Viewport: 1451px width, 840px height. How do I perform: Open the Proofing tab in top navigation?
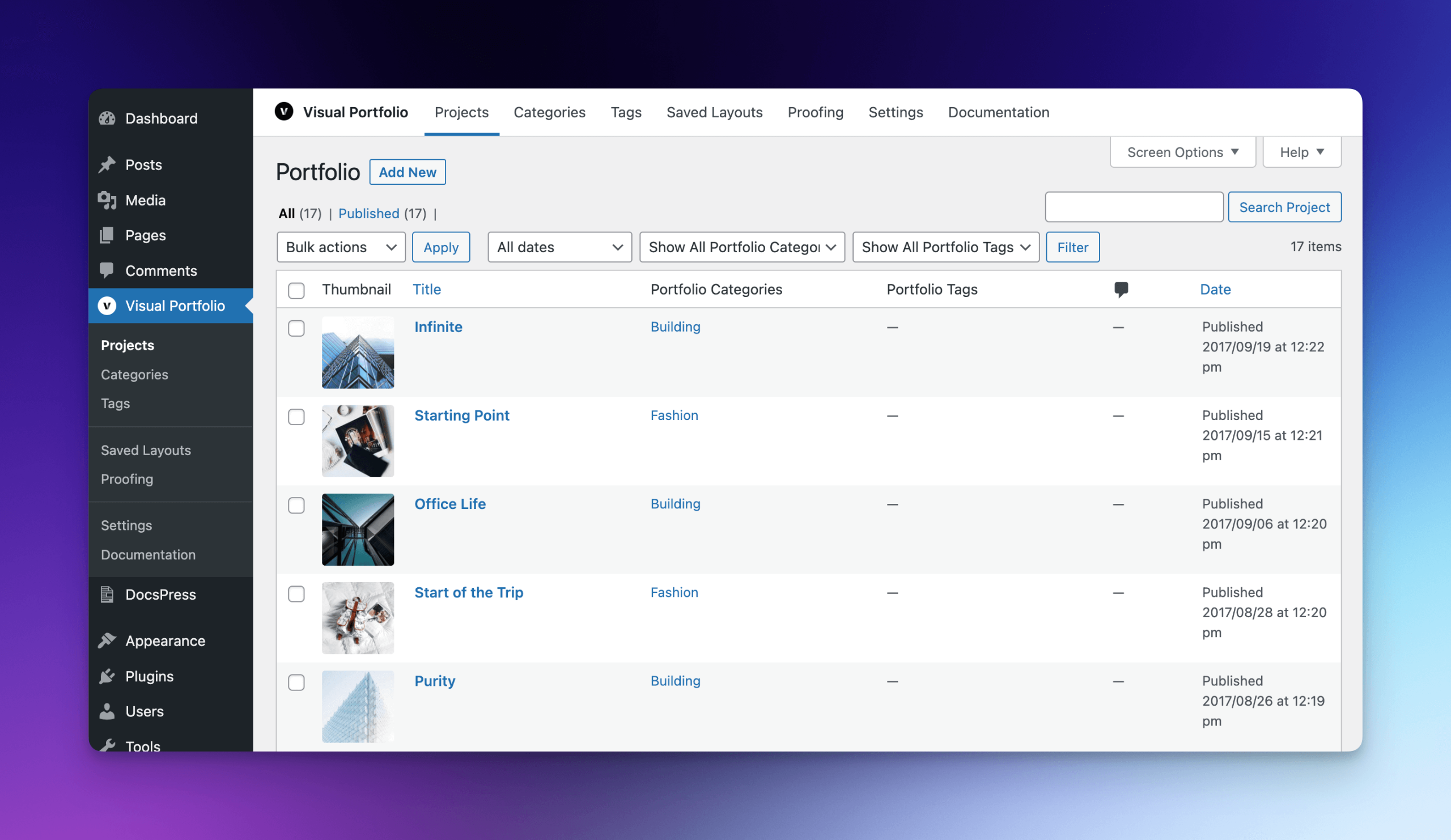click(x=815, y=113)
